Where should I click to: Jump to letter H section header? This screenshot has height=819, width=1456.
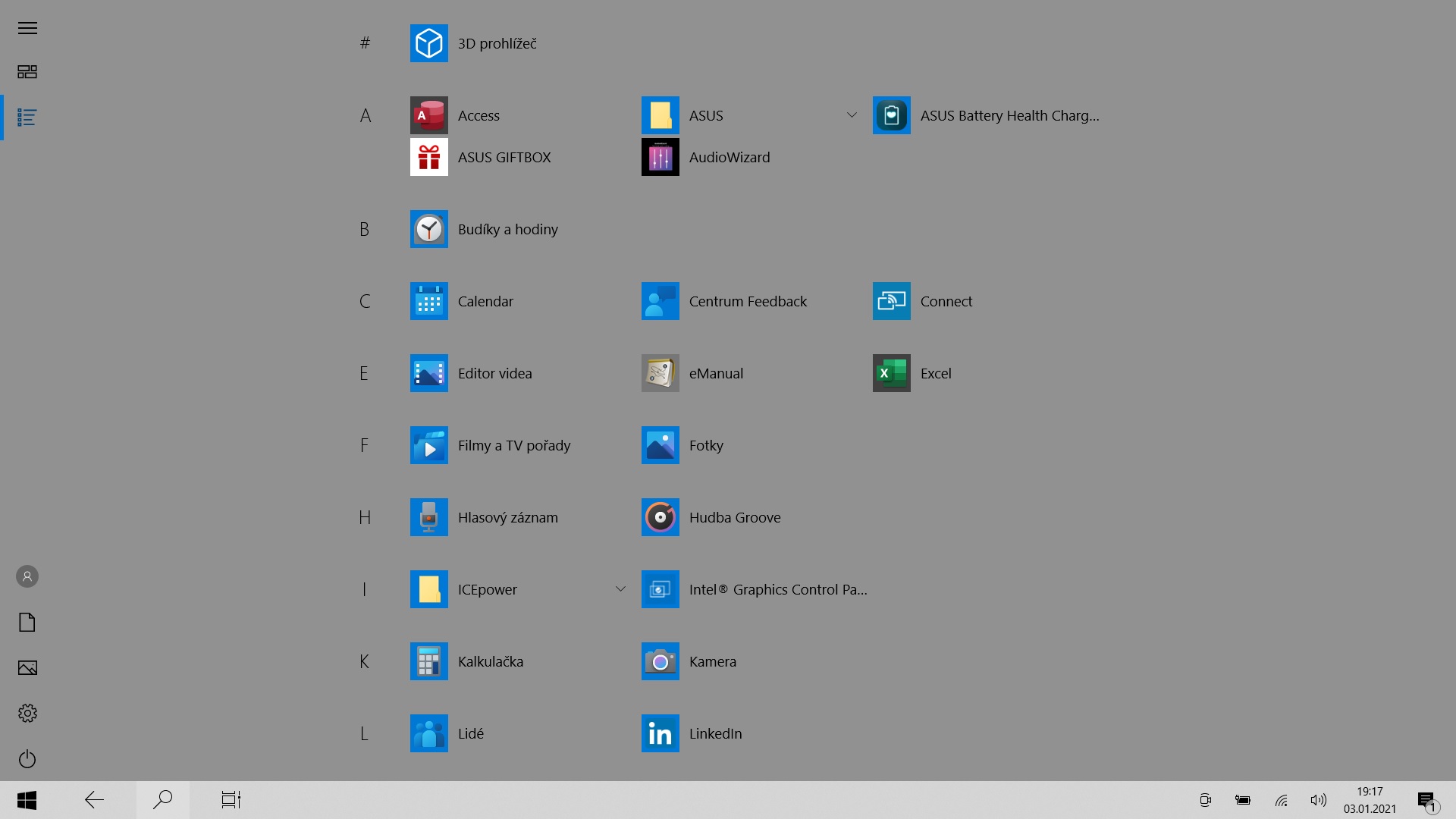(x=365, y=517)
